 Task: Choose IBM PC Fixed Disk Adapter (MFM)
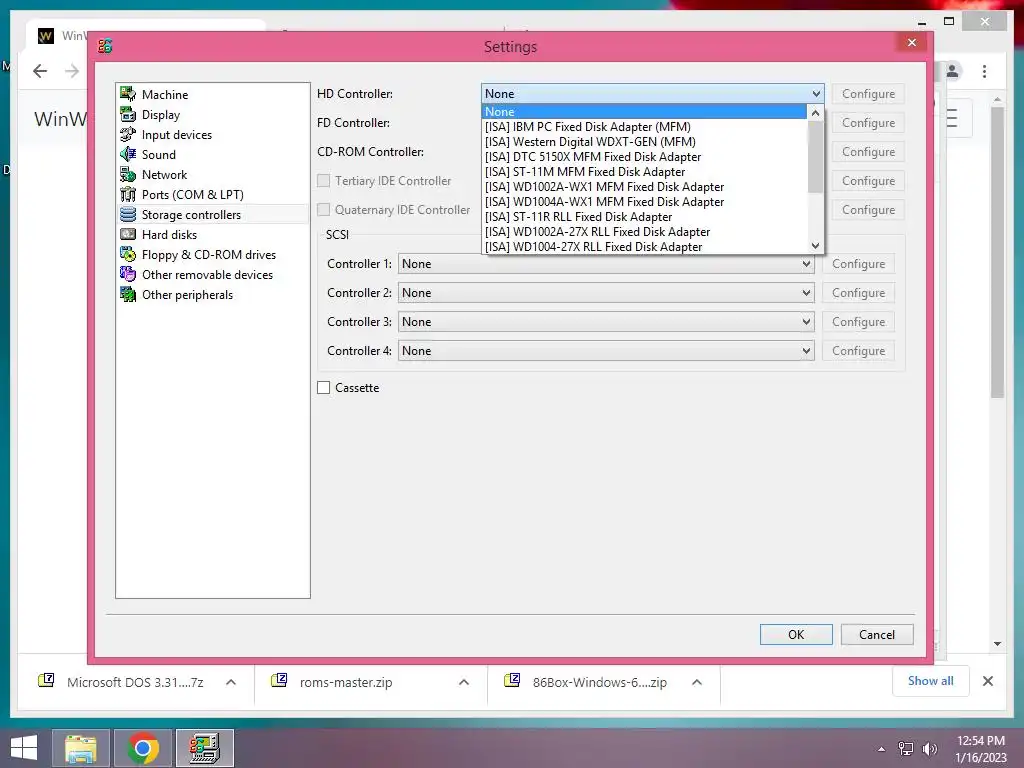[645, 127]
